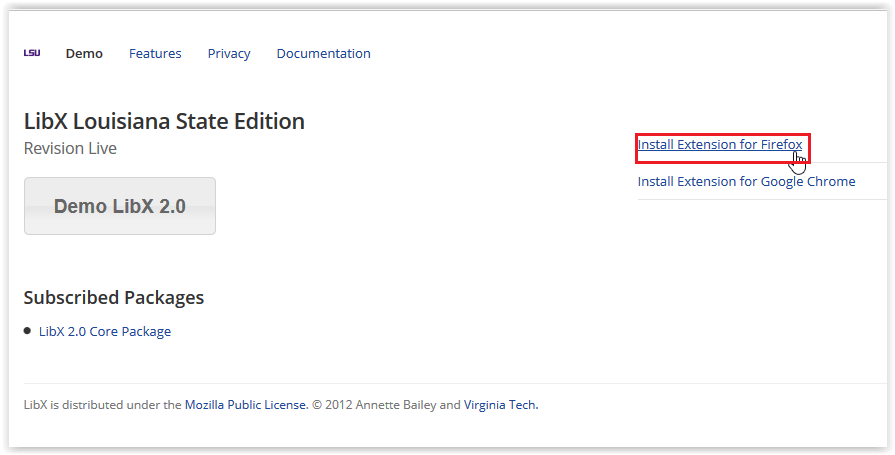Screen dimensions: 895x455
Task: Visit the Virginia Tech link
Action: (x=500, y=406)
